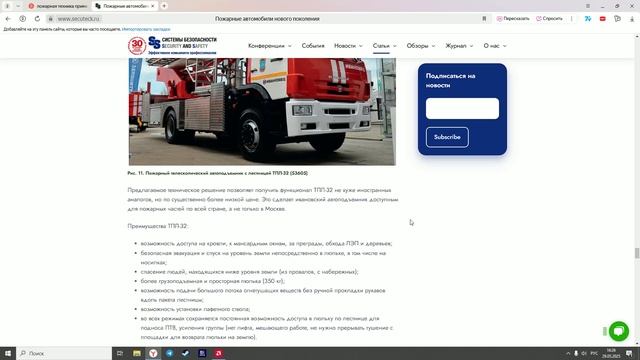Open Yandex home icon next to back arrow
The width and height of the screenshot is (640, 360).
point(22,19)
